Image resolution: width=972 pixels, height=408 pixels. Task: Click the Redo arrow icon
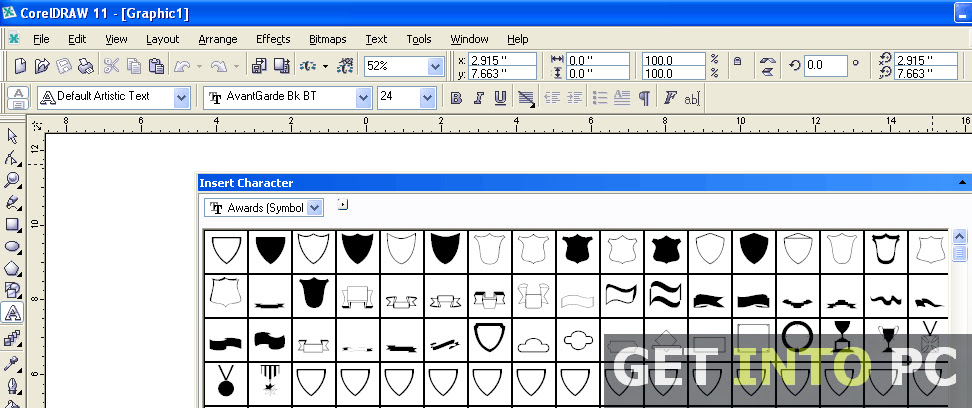click(219, 66)
